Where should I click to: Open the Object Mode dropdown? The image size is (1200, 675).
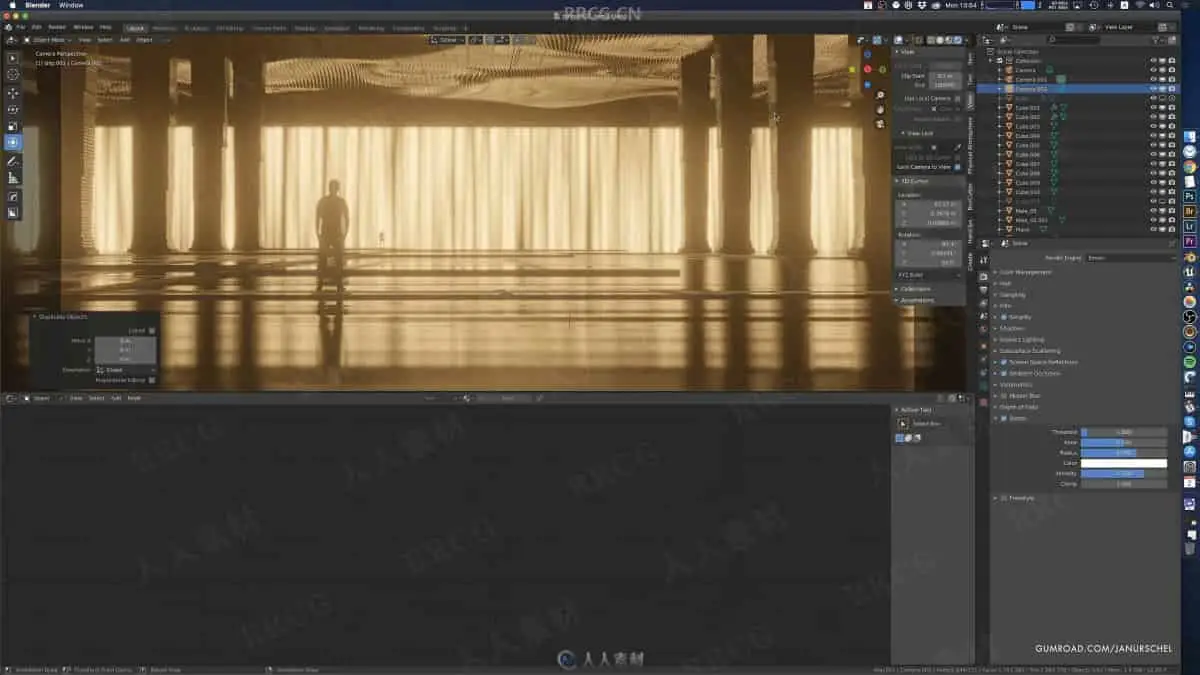(x=50, y=40)
